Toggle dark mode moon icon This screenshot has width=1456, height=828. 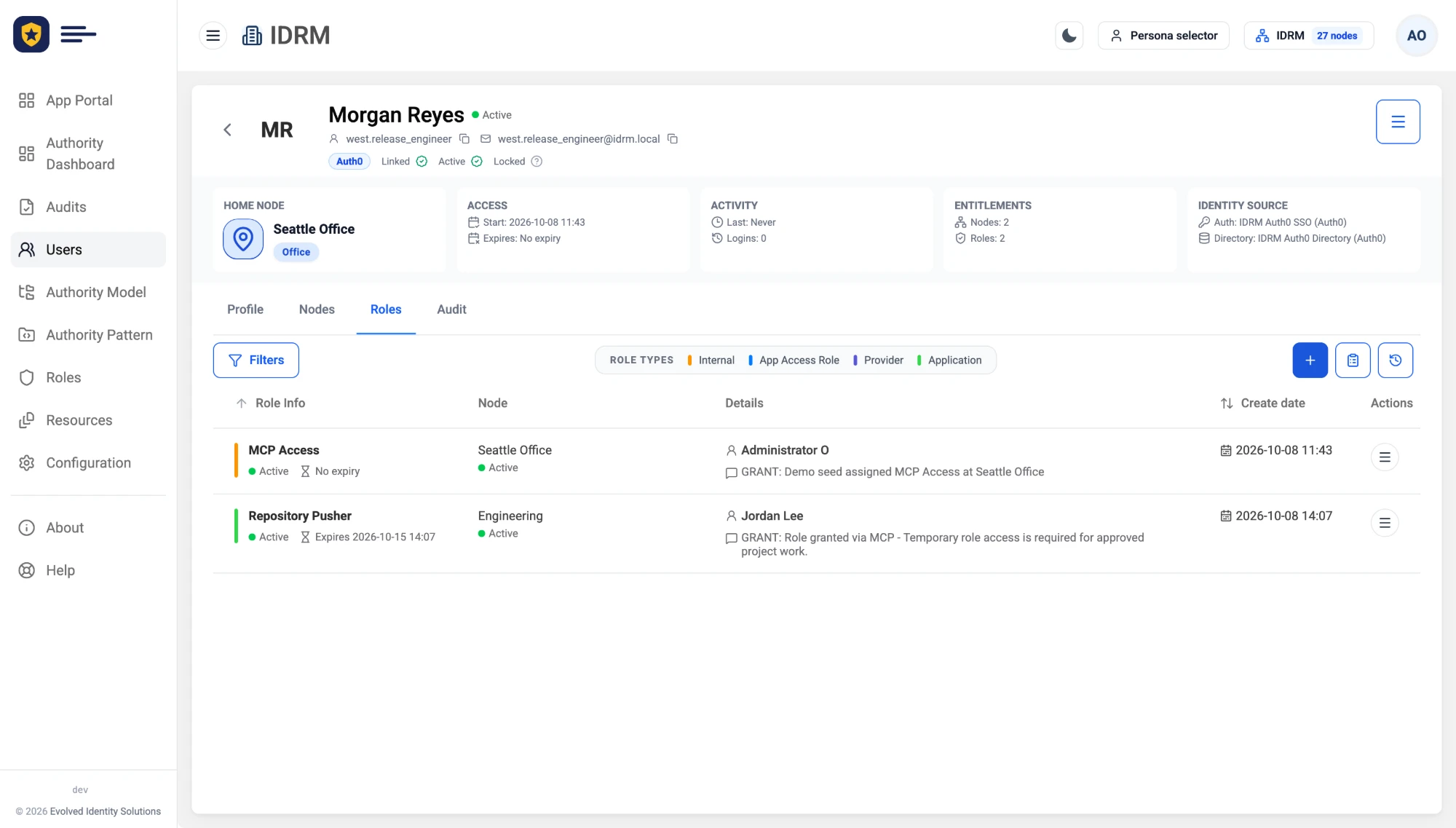pos(1069,36)
